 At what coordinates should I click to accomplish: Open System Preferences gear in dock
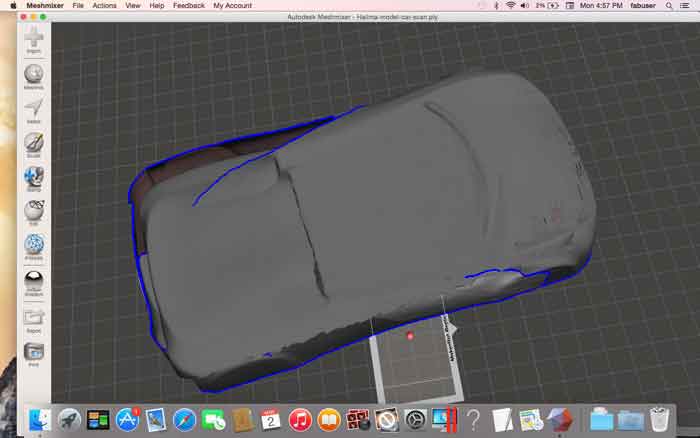416,420
